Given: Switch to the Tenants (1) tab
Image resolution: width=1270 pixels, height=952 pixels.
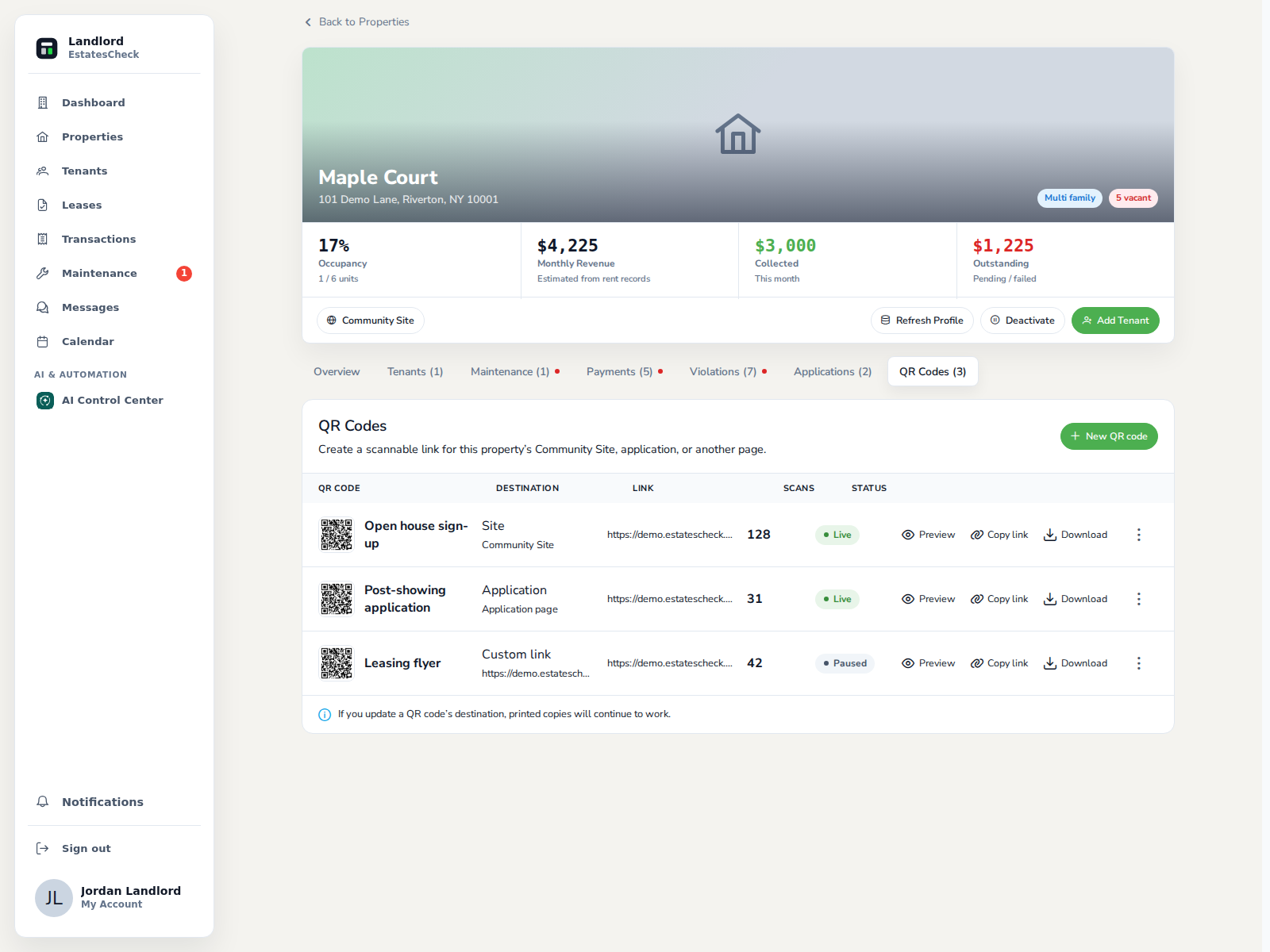Looking at the screenshot, I should click(x=415, y=371).
